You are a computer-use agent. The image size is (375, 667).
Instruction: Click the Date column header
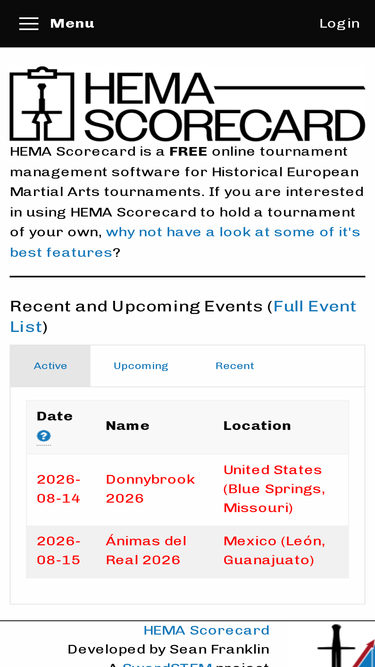point(54,416)
